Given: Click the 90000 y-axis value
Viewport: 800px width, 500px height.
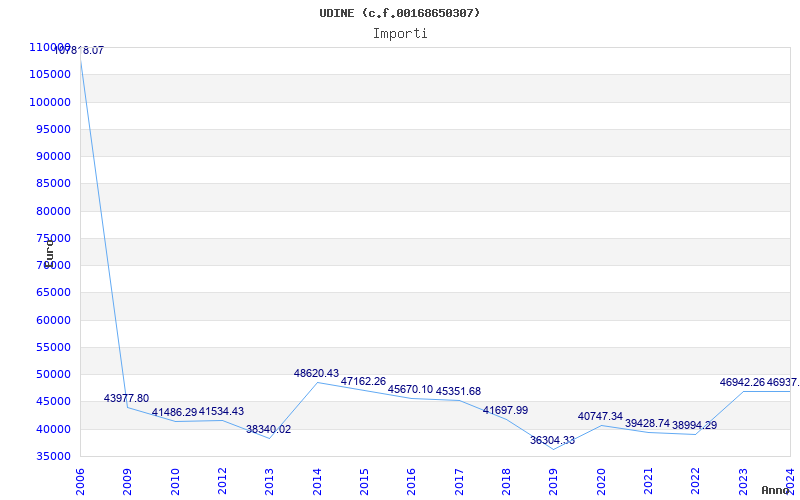Looking at the screenshot, I should pos(53,156).
